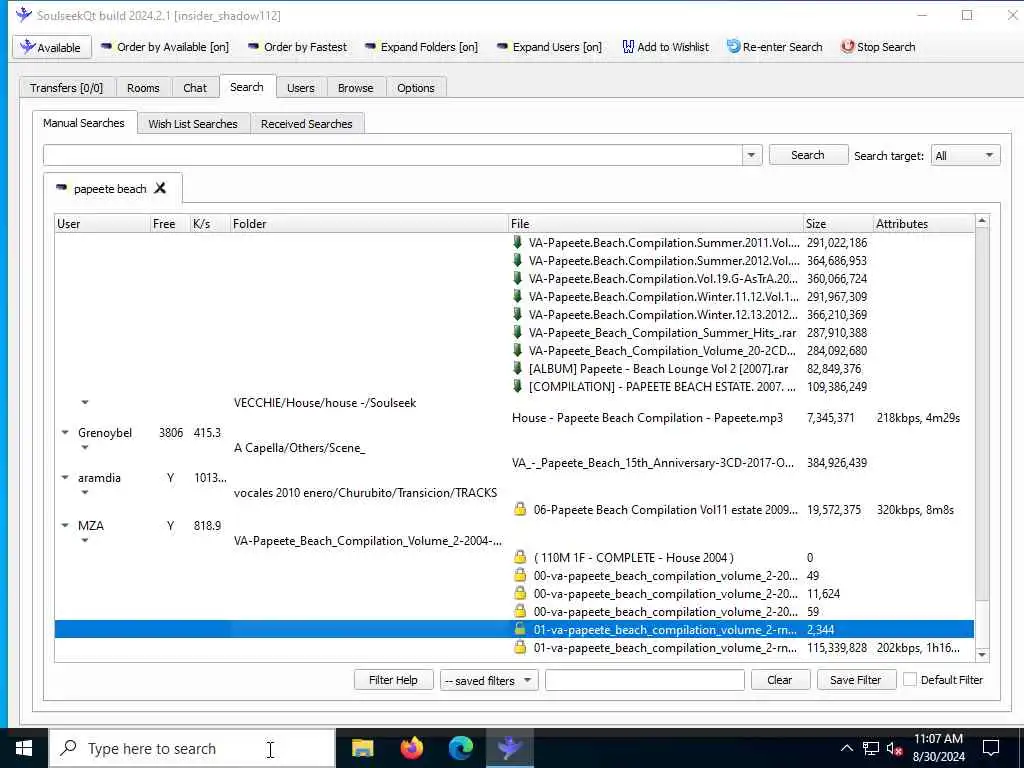Image resolution: width=1024 pixels, height=768 pixels.
Task: Click the Filter Help button
Action: point(393,680)
